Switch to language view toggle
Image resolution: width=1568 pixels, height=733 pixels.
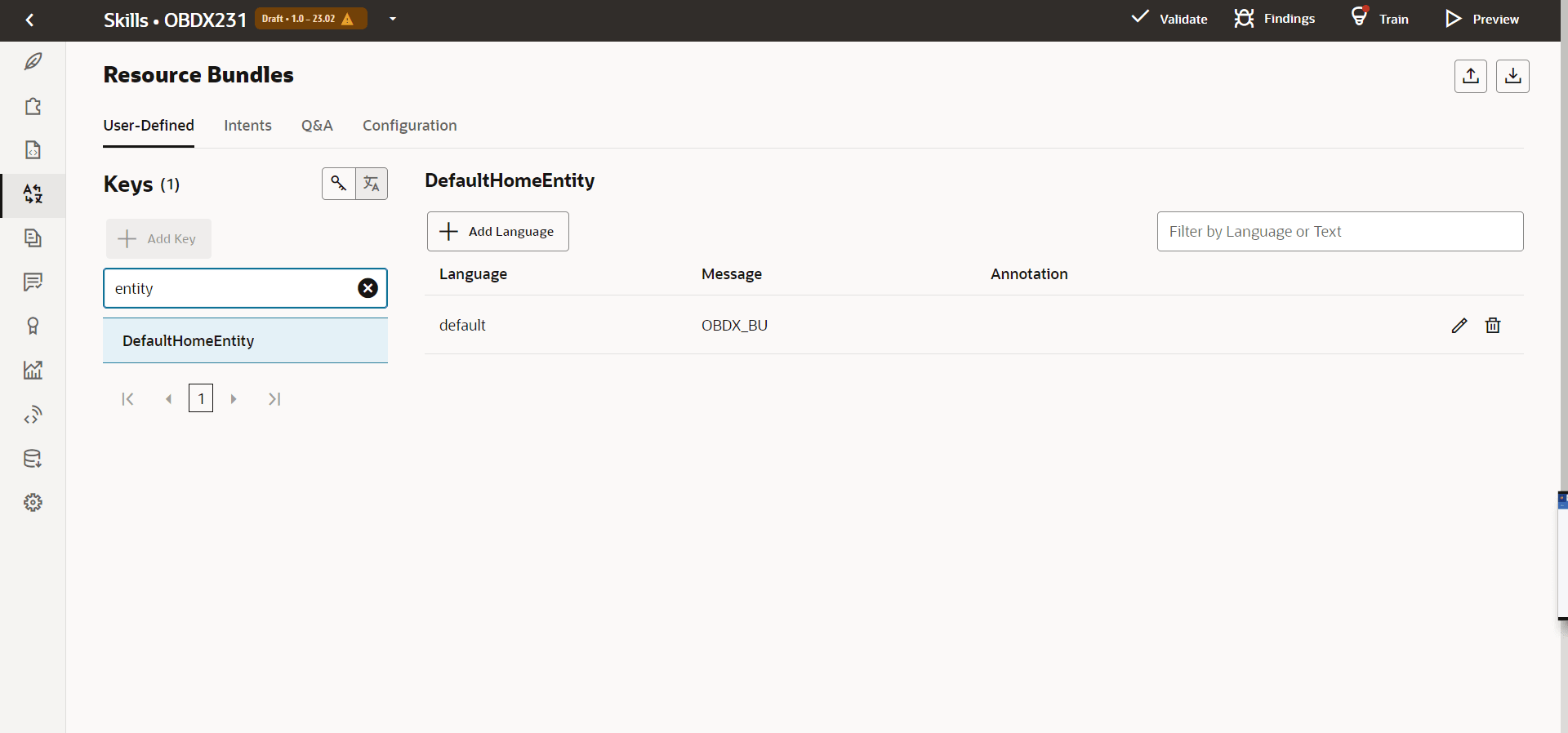[372, 184]
